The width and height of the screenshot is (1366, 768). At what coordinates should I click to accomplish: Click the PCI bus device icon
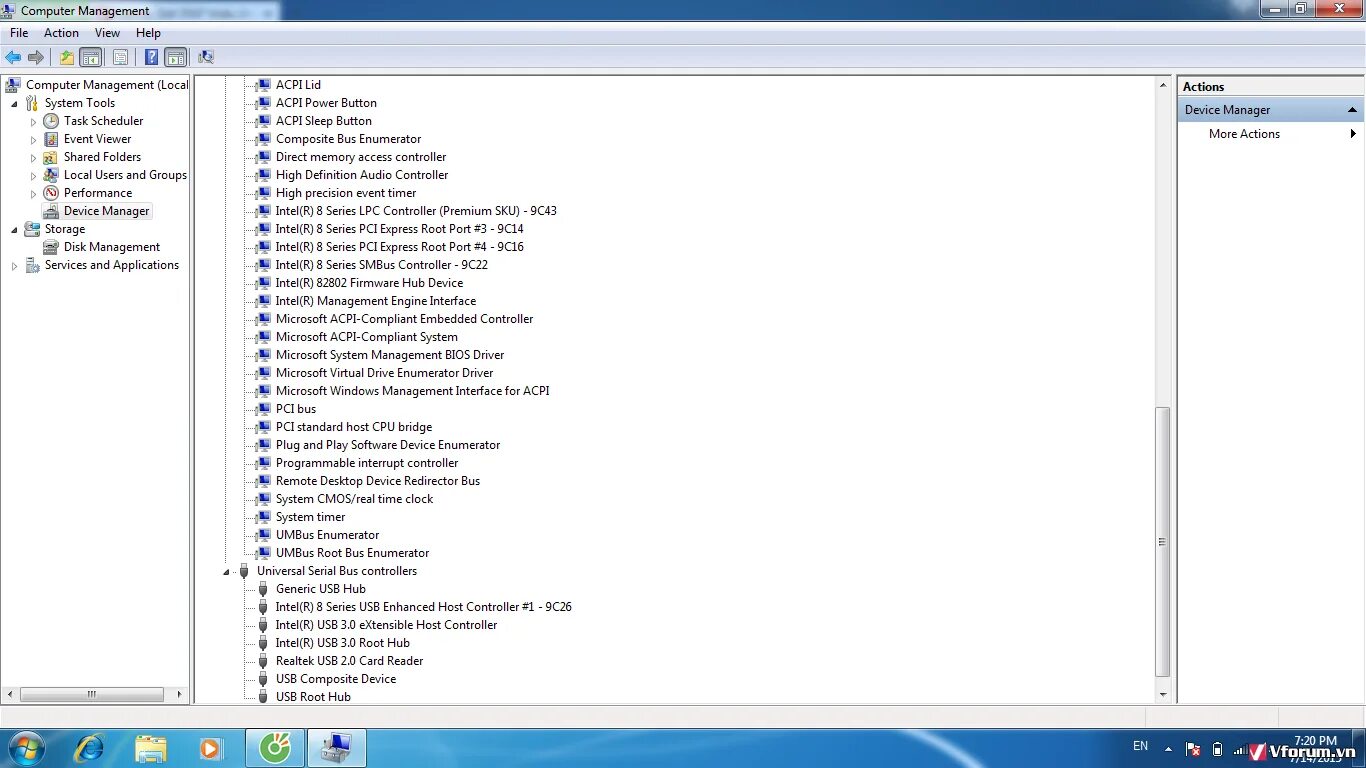coord(263,409)
